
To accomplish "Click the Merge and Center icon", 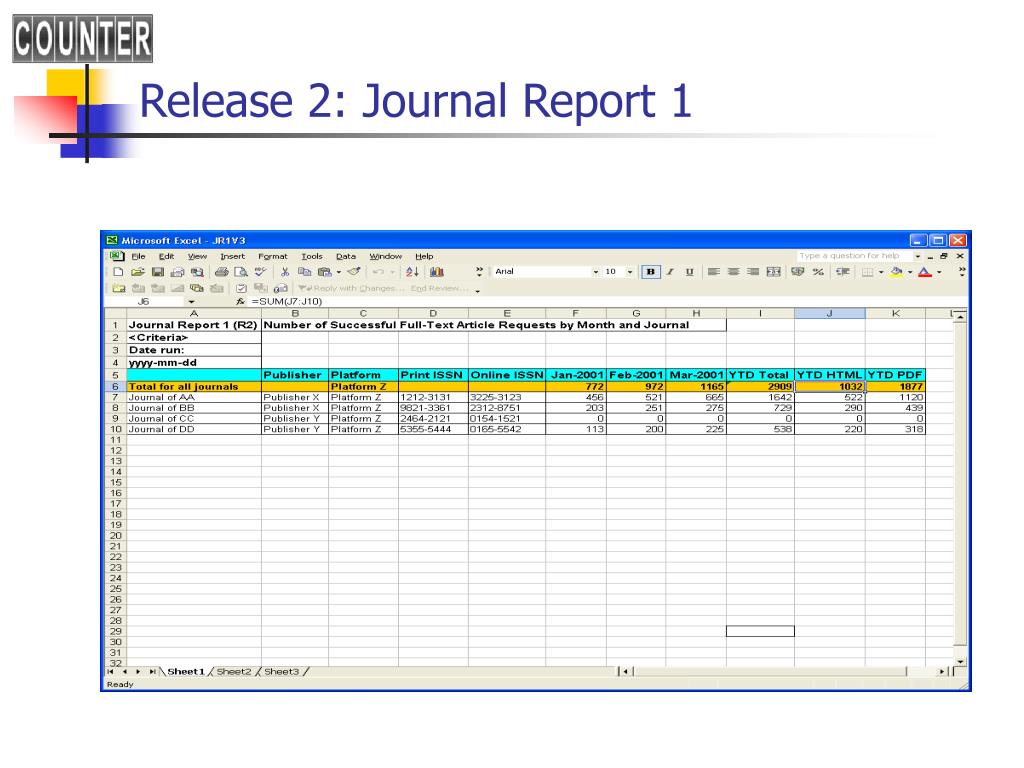I will click(x=773, y=272).
